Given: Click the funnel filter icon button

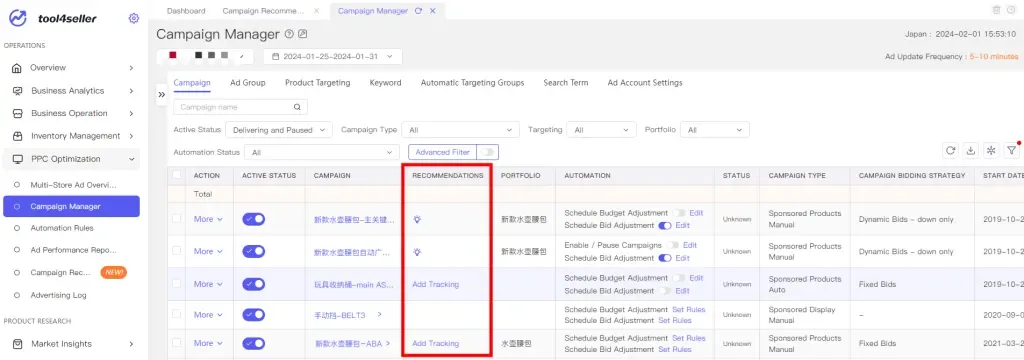Looking at the screenshot, I should [1012, 151].
